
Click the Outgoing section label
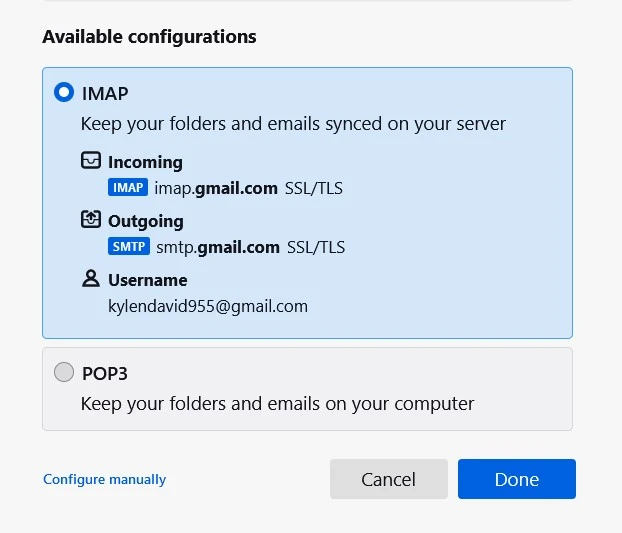pyautogui.click(x=146, y=221)
